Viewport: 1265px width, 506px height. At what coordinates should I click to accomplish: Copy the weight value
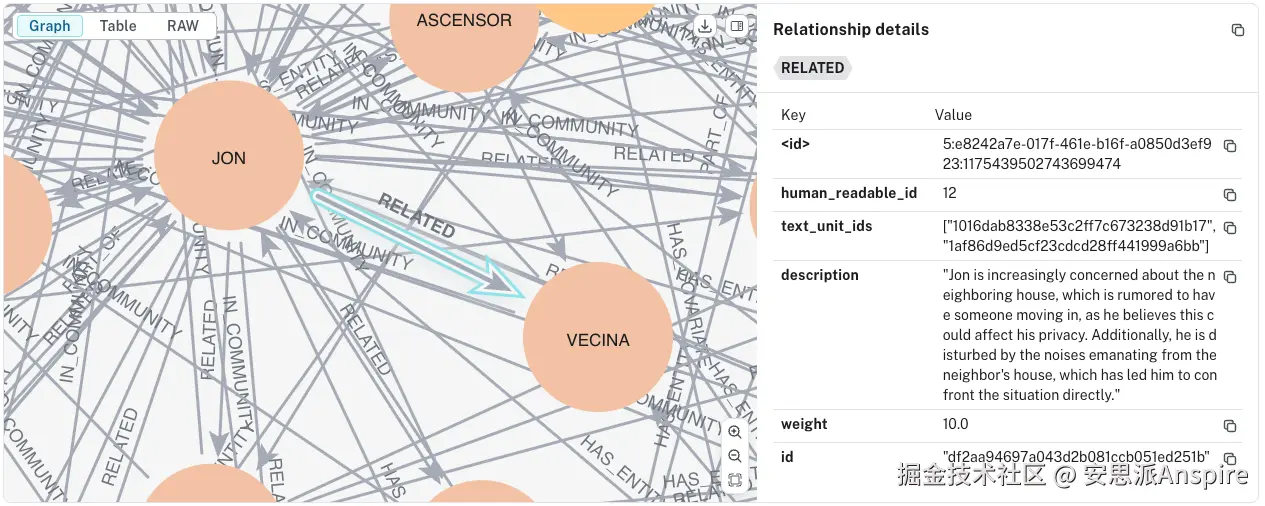1231,426
